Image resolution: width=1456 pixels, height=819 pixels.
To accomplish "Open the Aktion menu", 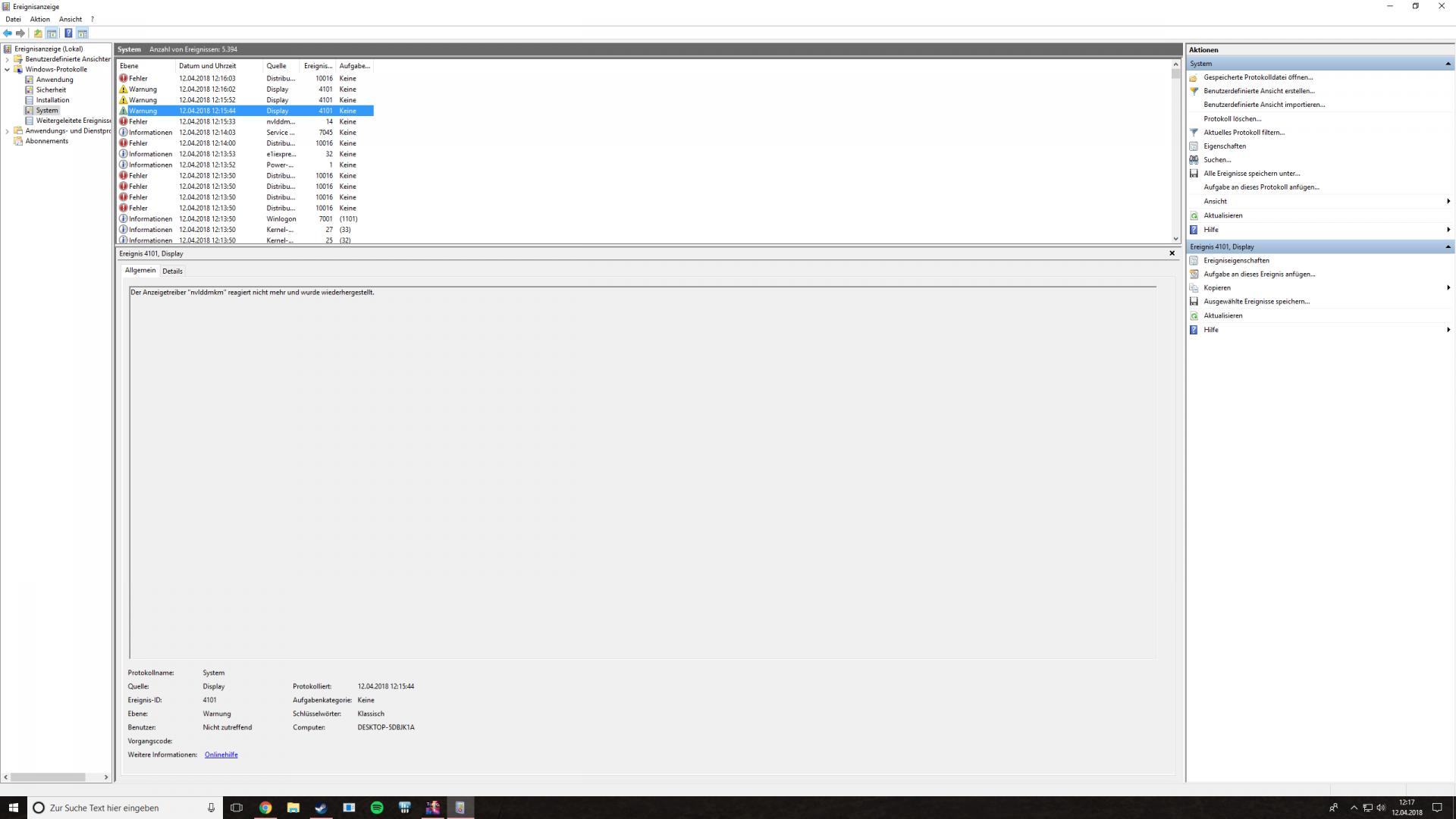I will click(39, 19).
